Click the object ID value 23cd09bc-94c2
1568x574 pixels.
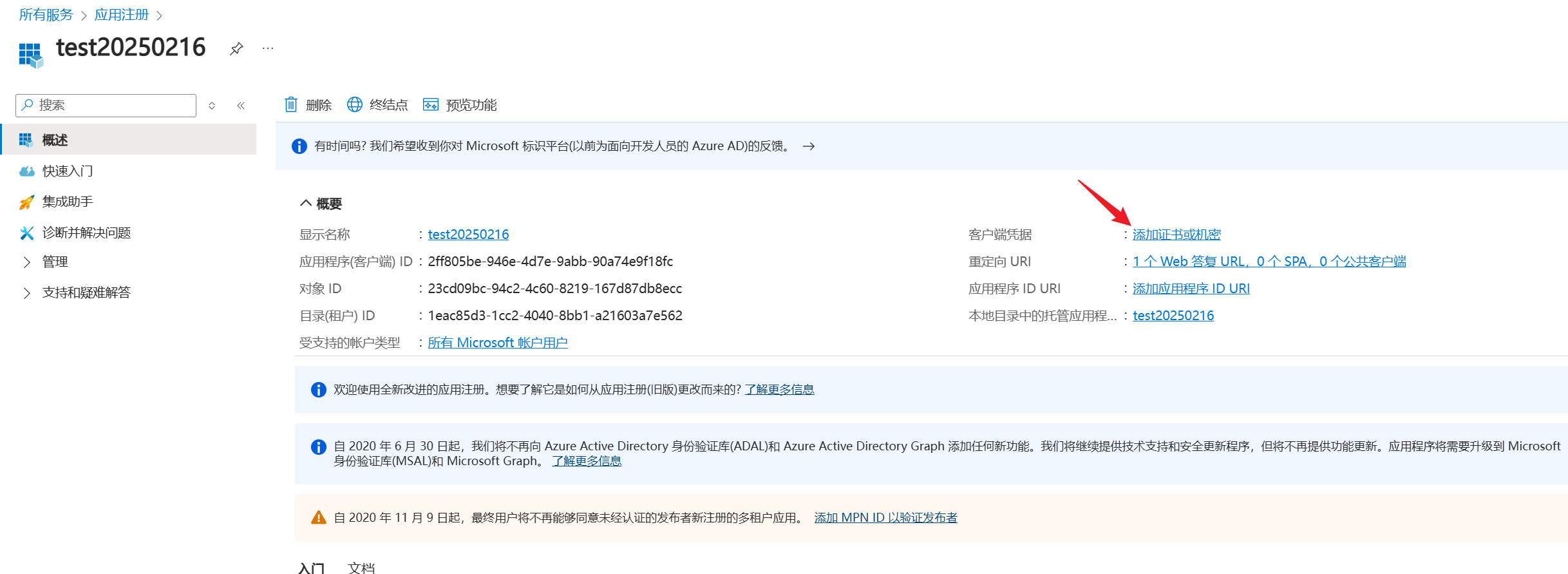(x=554, y=289)
